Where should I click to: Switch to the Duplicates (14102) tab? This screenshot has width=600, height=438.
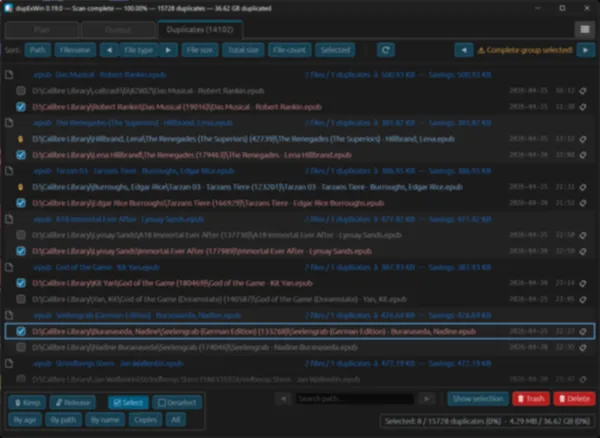pyautogui.click(x=200, y=30)
